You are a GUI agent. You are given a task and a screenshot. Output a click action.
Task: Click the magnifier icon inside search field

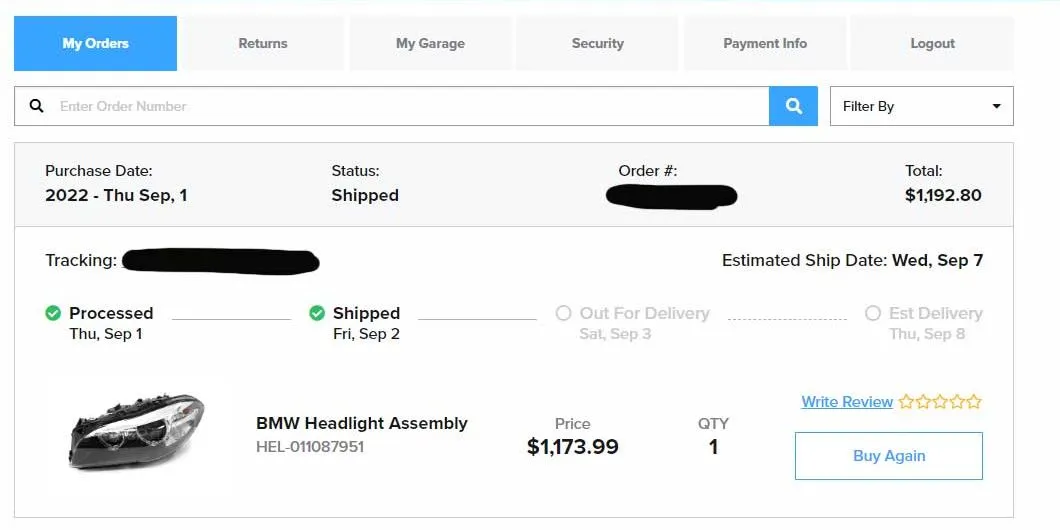37,106
